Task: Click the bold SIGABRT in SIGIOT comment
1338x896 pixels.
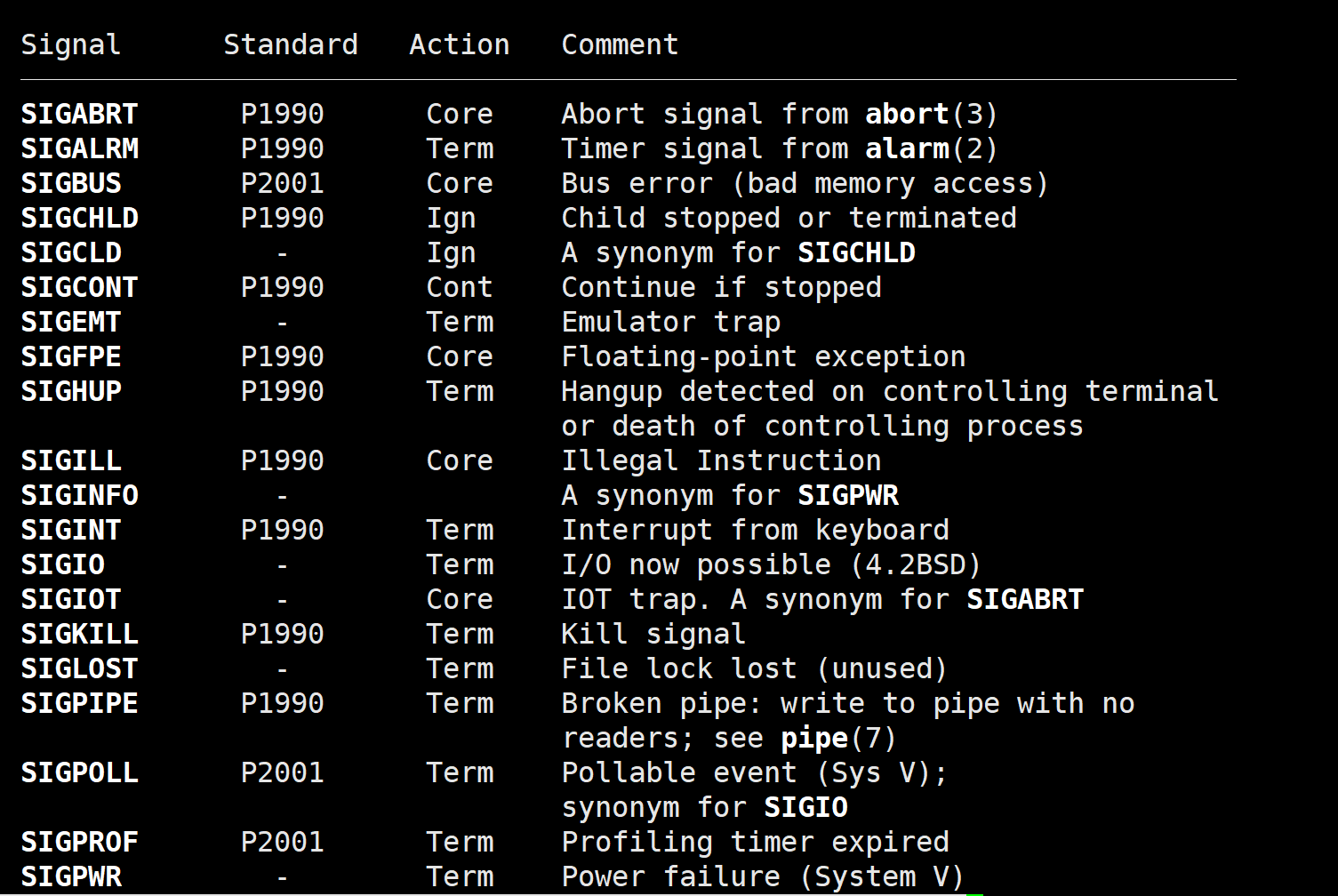Action: (1025, 600)
